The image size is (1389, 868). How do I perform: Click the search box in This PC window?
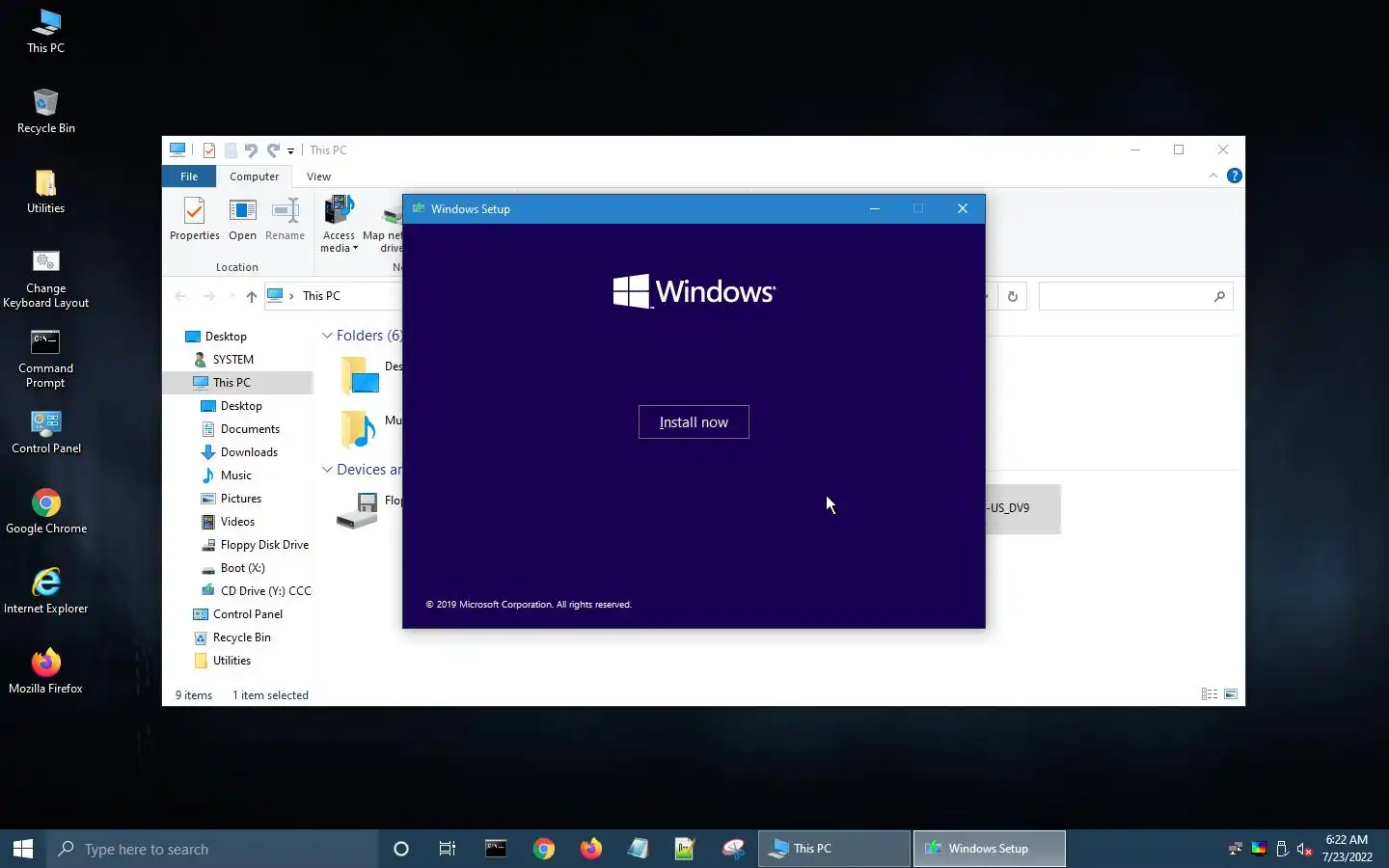click(1135, 296)
